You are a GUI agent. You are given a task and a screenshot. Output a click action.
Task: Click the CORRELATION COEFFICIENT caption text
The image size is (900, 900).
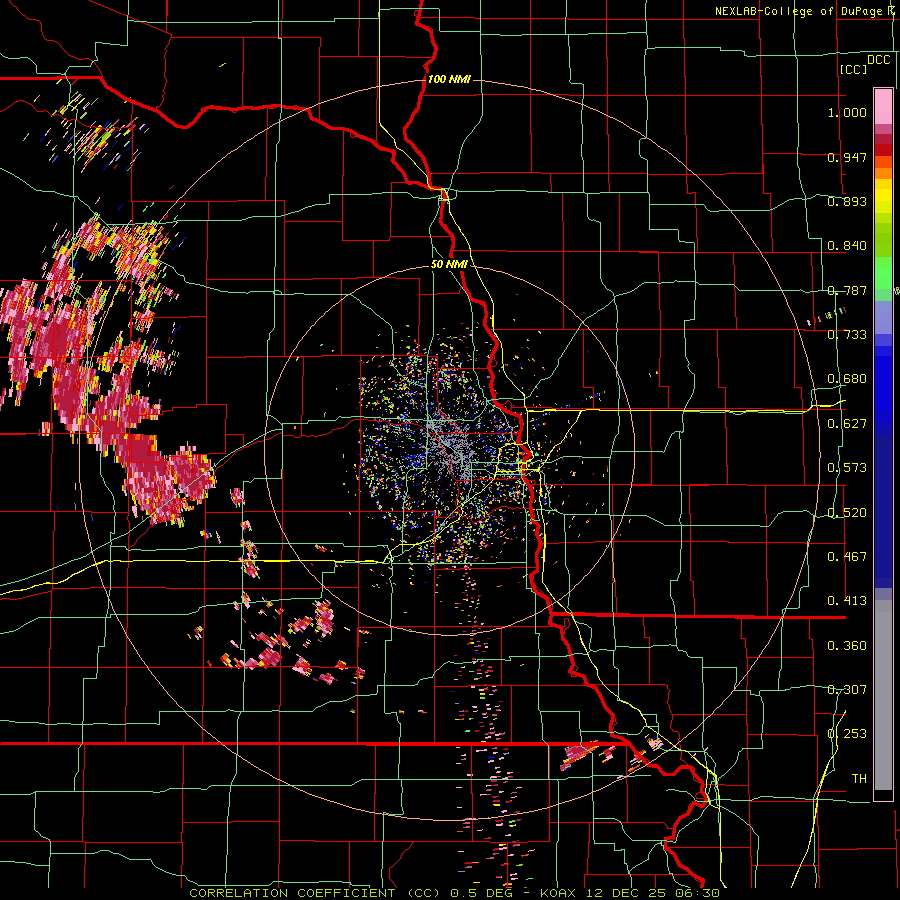click(292, 893)
